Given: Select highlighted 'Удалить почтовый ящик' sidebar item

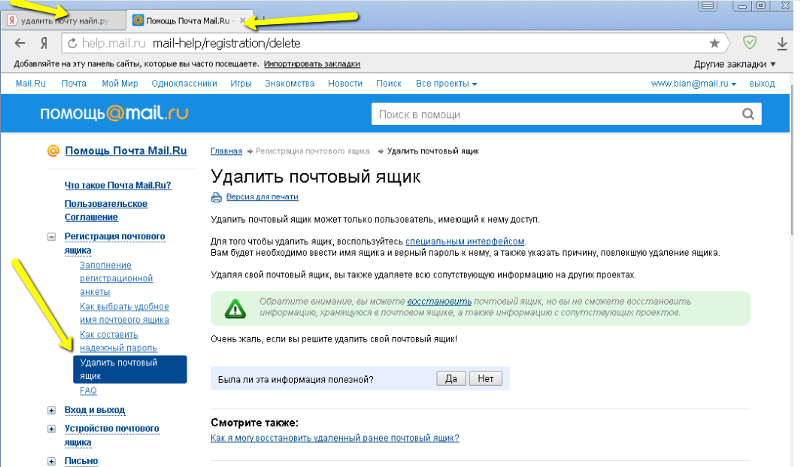Looking at the screenshot, I should (x=130, y=370).
